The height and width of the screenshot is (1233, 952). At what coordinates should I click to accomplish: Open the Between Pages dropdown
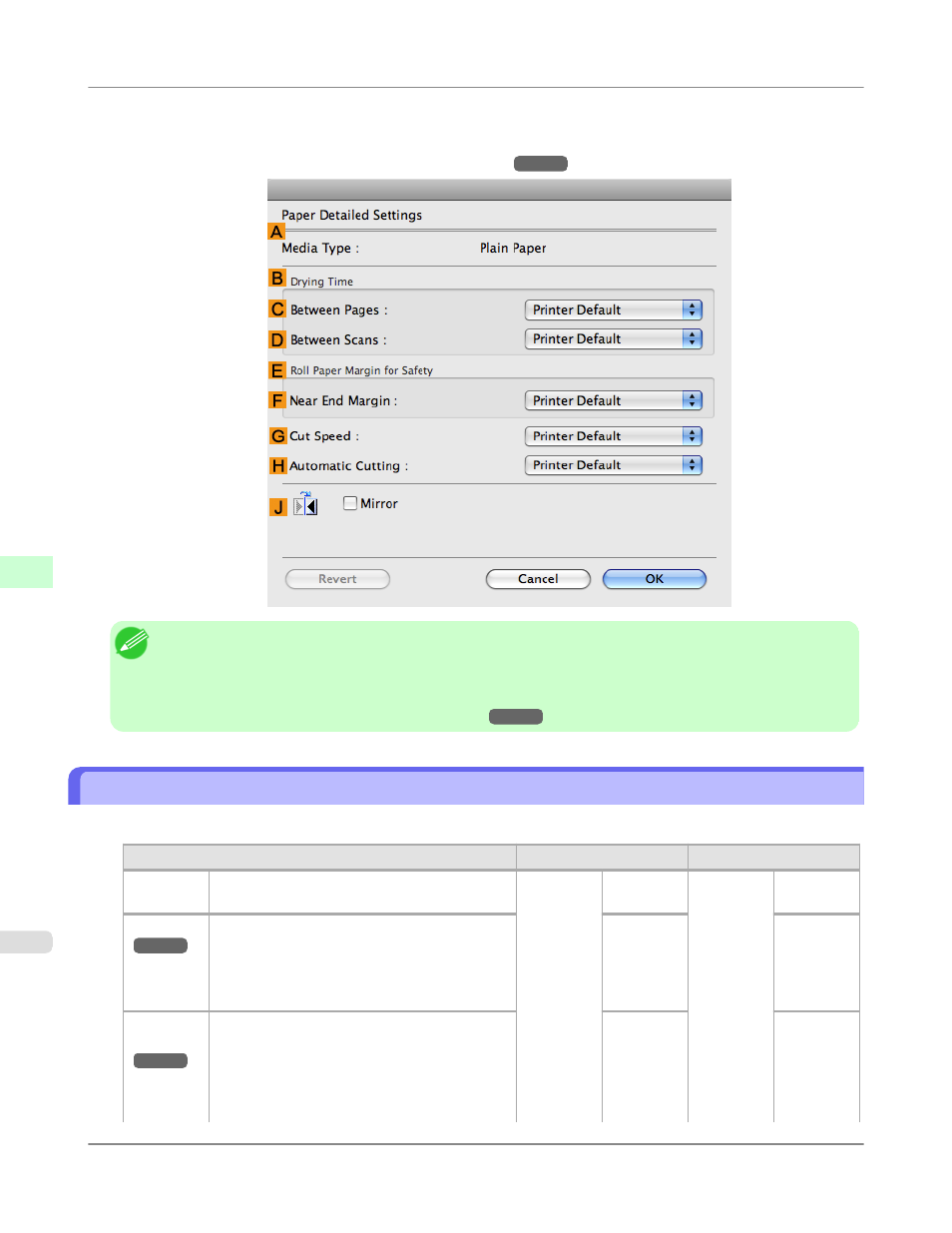pos(614,309)
